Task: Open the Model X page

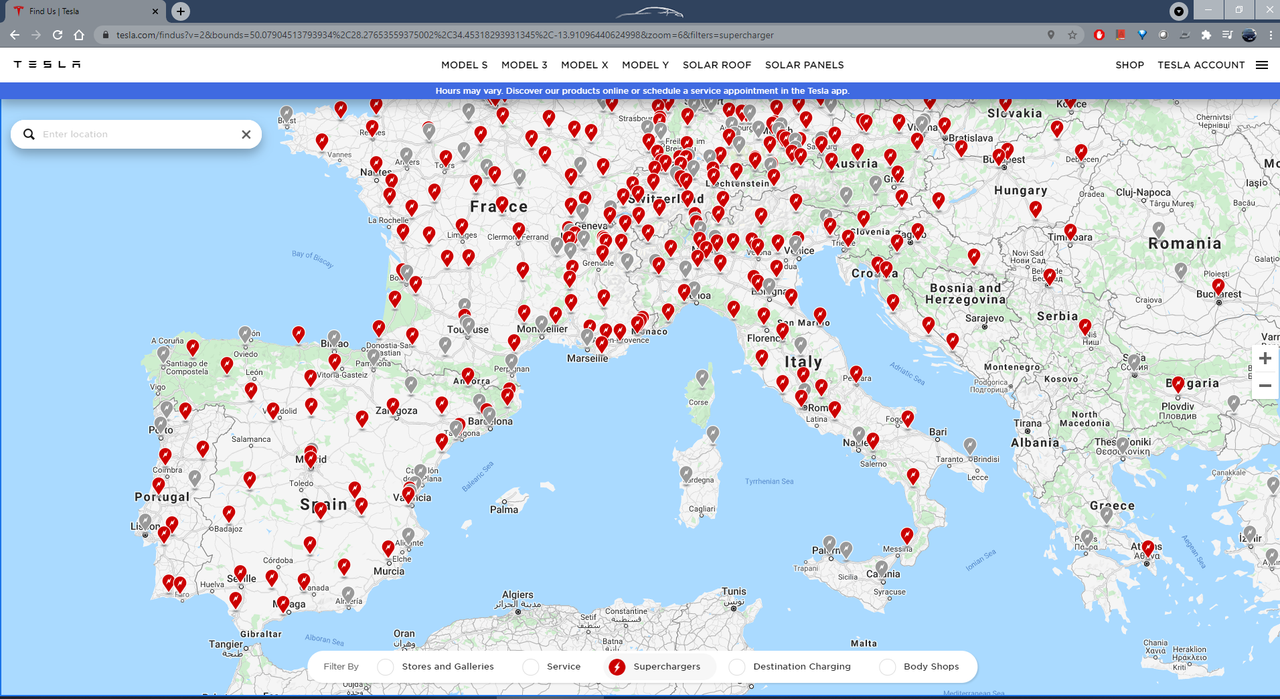Action: click(x=585, y=65)
